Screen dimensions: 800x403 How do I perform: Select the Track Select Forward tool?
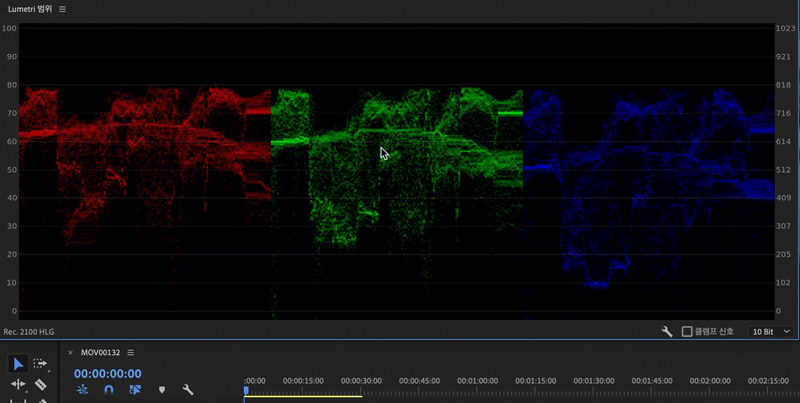pyautogui.click(x=41, y=364)
